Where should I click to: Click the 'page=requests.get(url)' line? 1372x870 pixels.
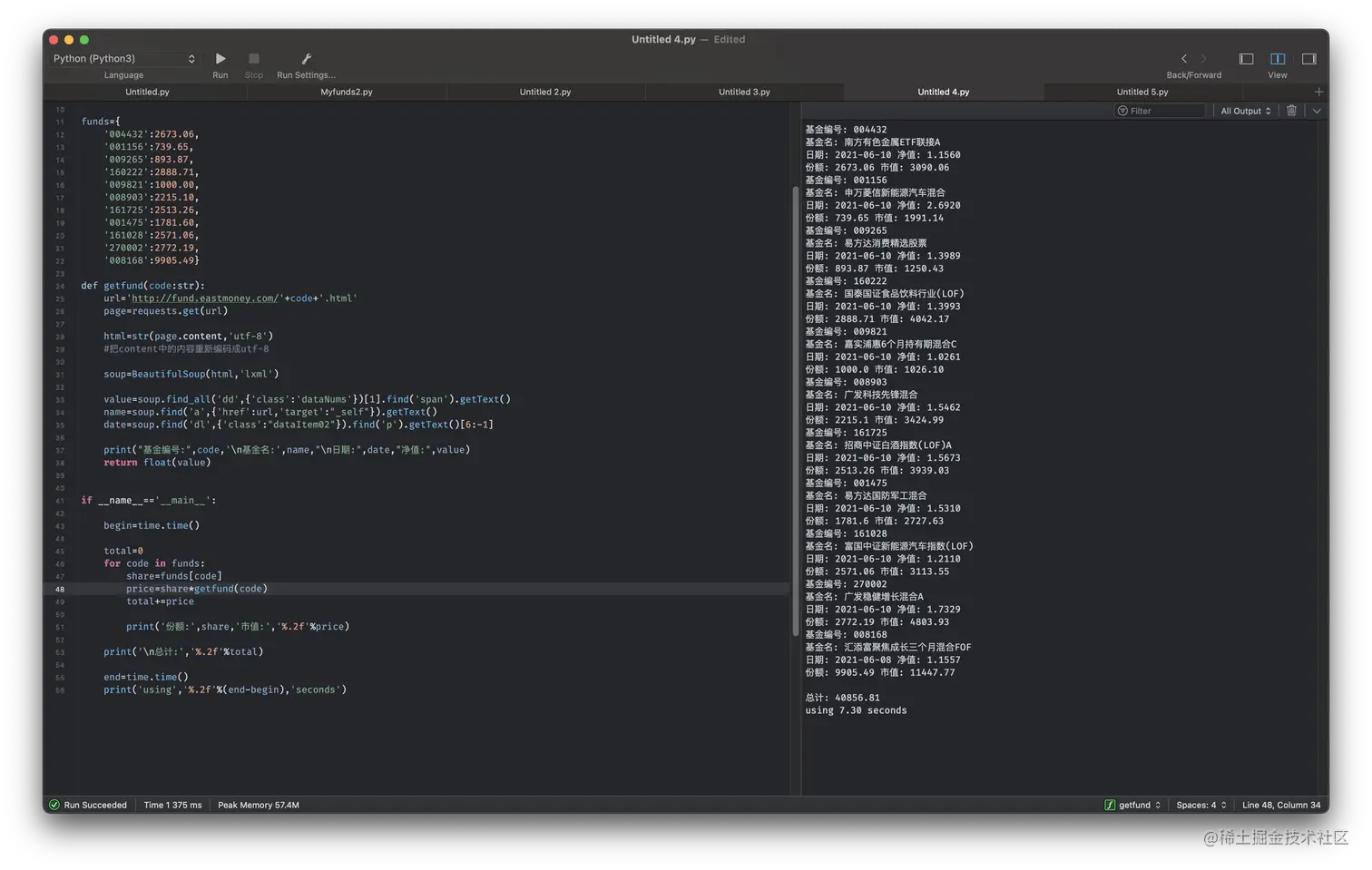166,310
